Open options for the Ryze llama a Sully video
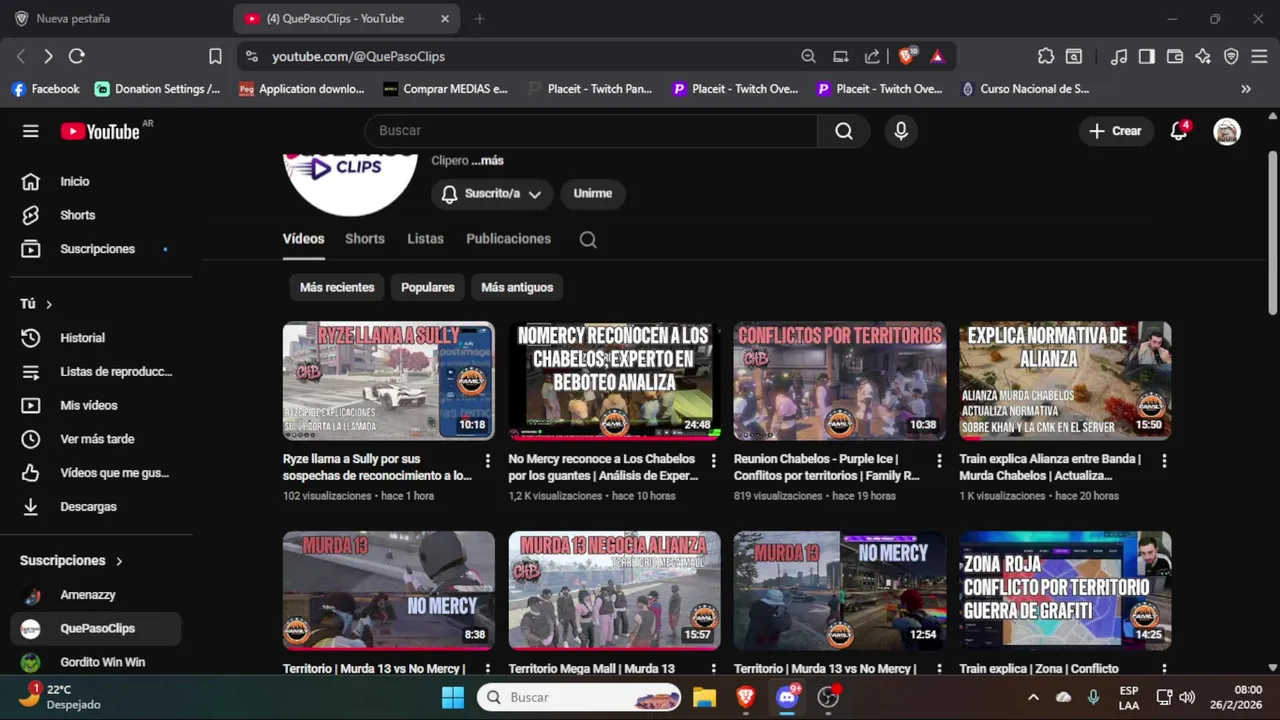Viewport: 1280px width, 720px height. pos(488,461)
